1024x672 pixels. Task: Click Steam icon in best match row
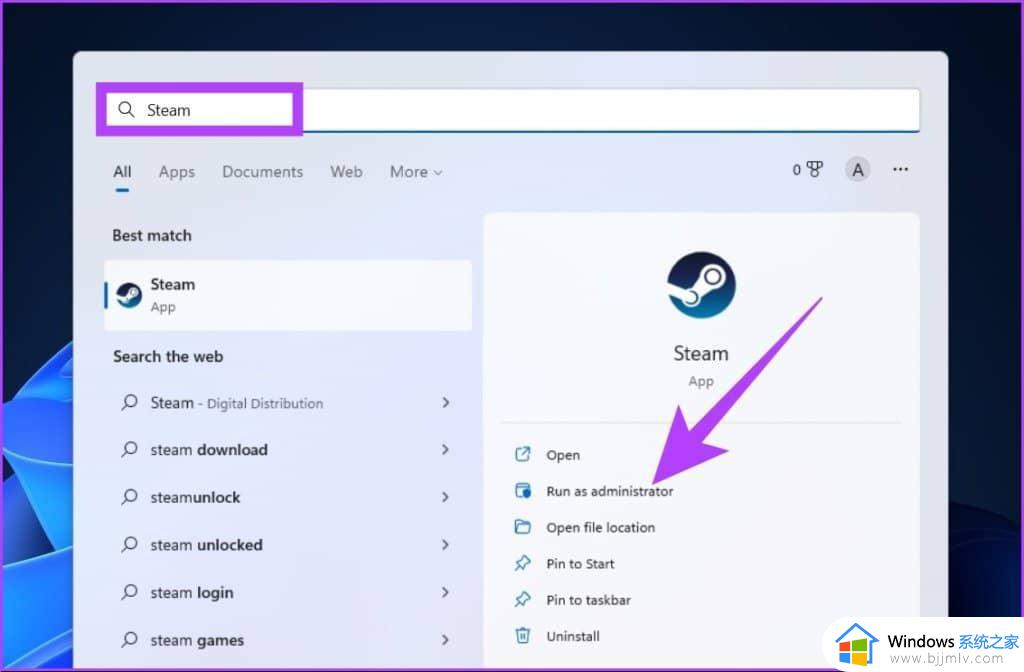[129, 295]
